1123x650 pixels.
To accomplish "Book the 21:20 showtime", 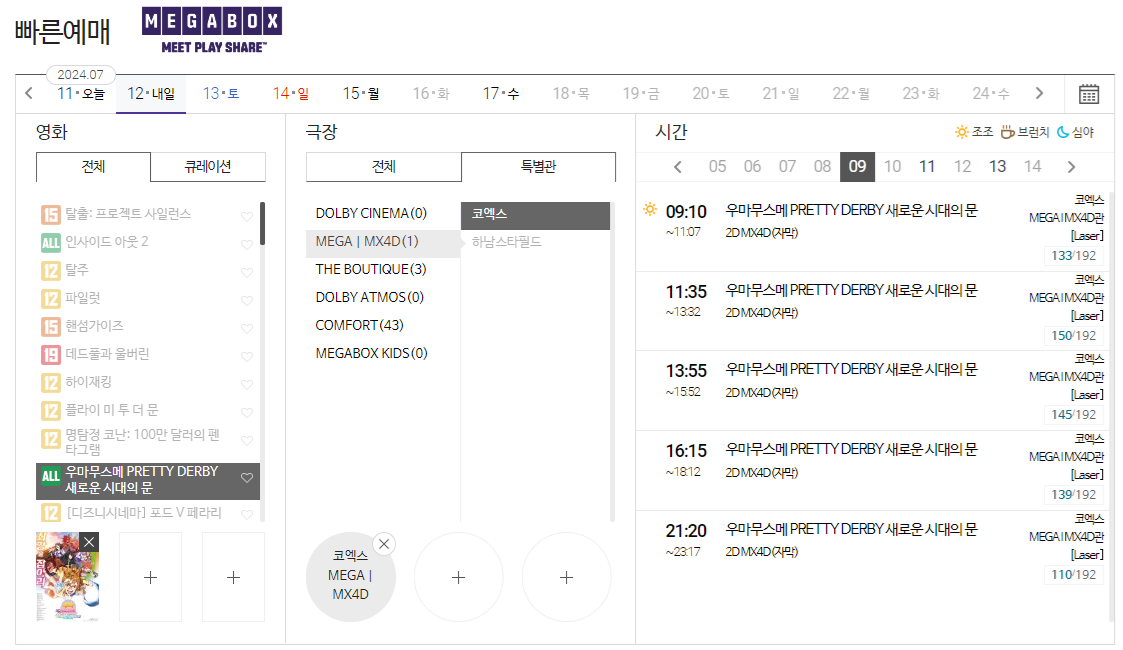I will pos(874,551).
